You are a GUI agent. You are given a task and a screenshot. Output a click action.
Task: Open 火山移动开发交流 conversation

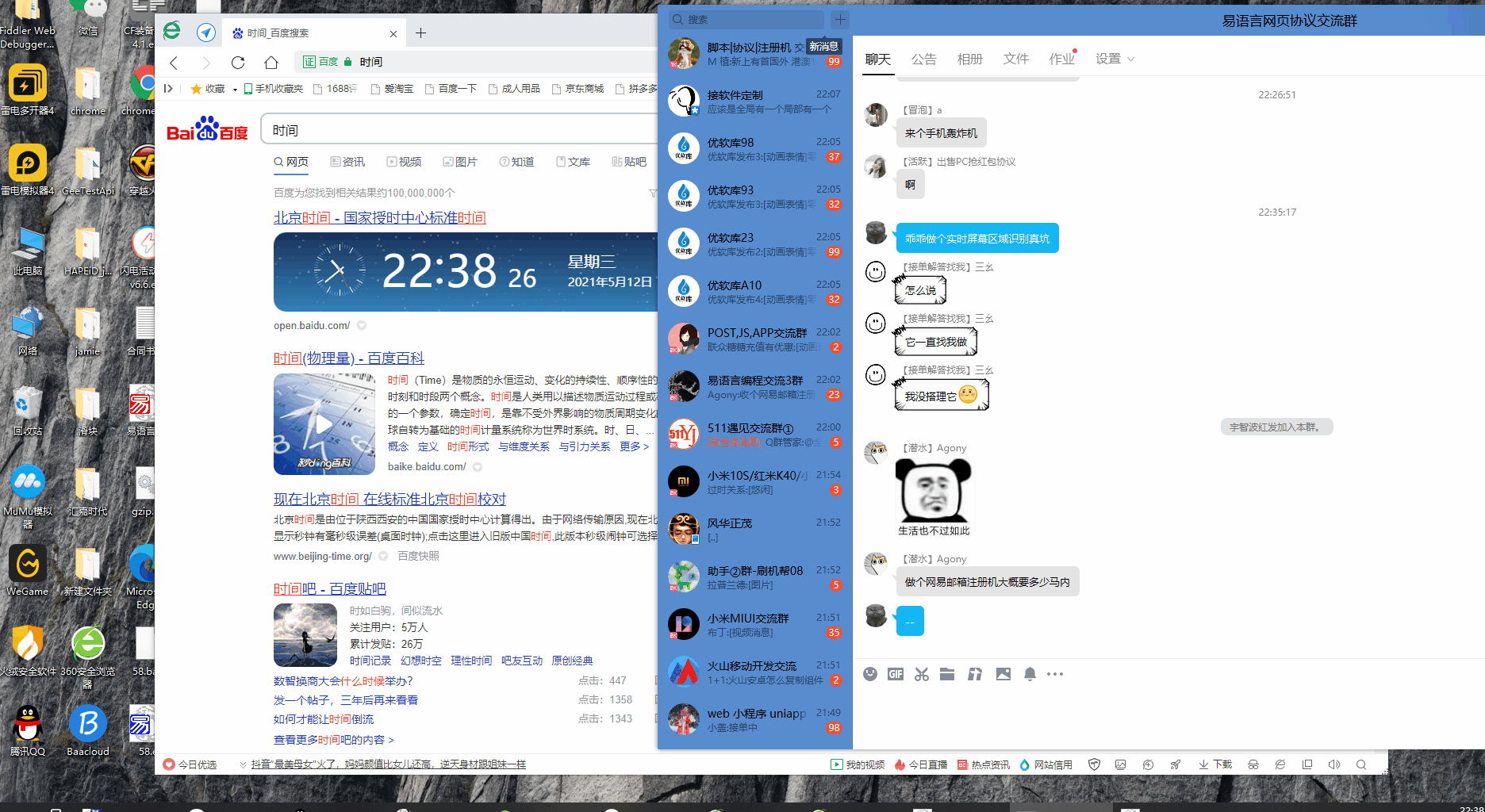(755, 672)
